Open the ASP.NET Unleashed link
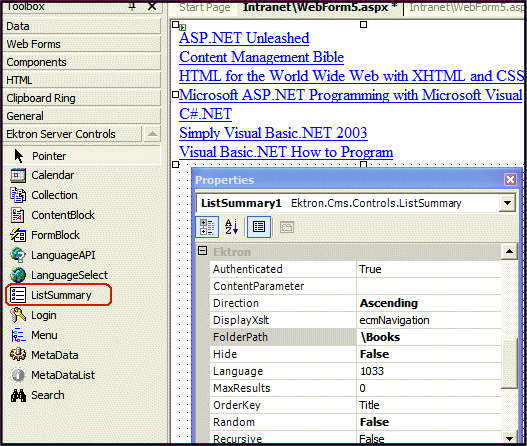527x446 pixels. (244, 38)
